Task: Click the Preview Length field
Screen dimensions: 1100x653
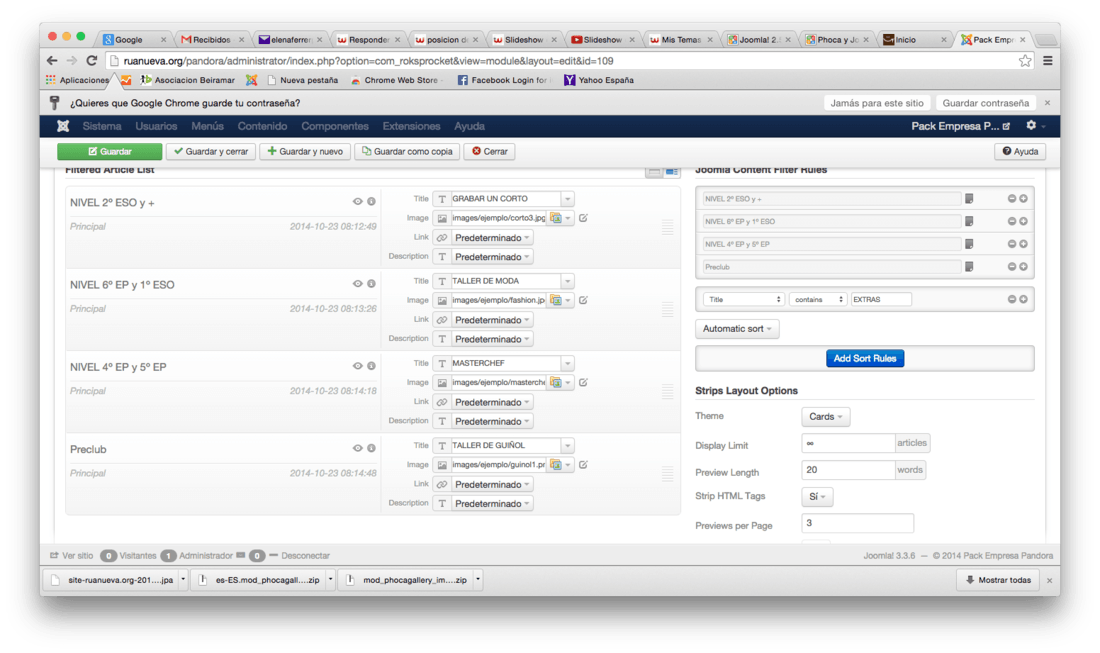Action: tap(847, 470)
